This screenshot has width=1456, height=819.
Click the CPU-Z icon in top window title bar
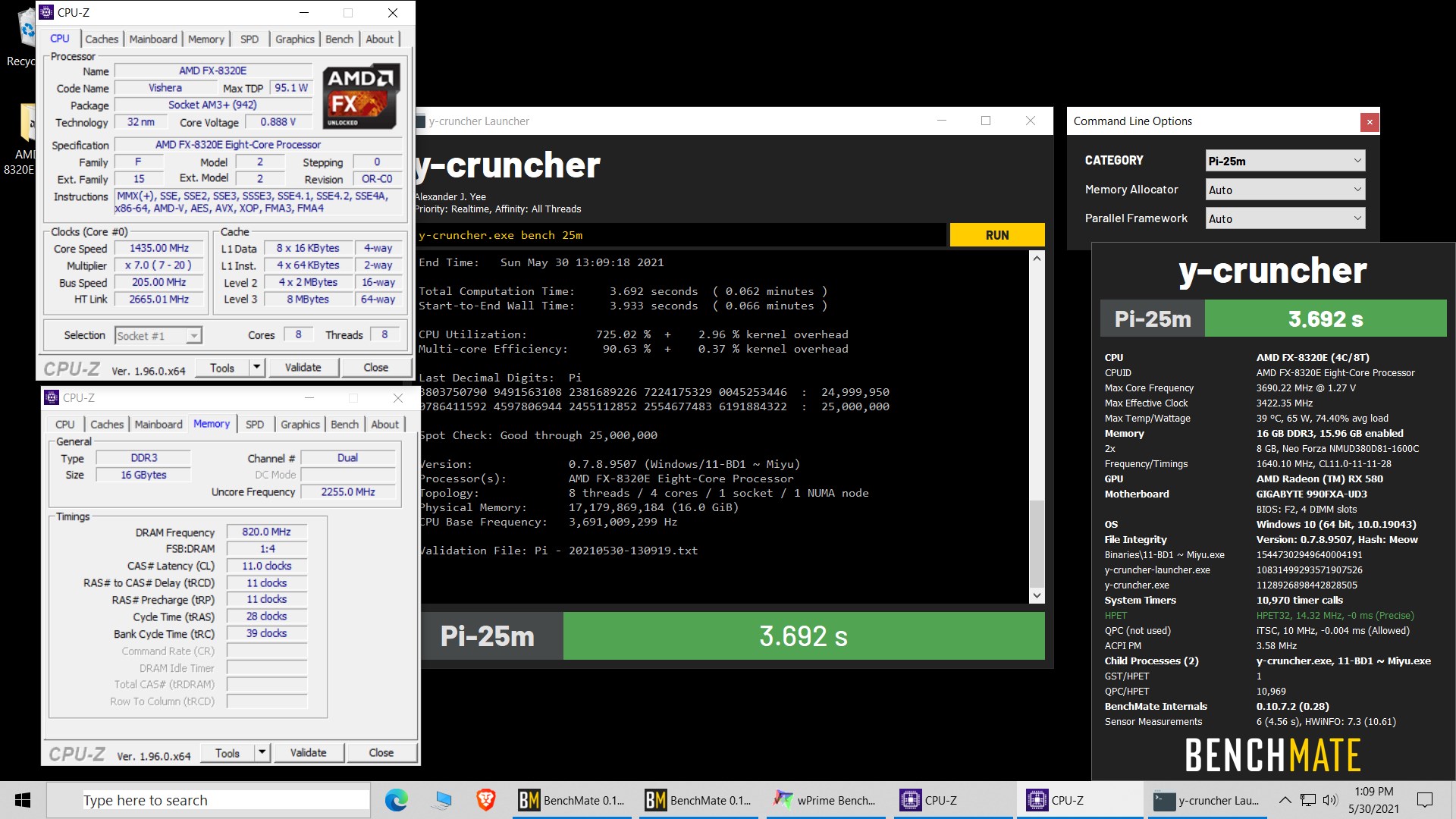(46, 12)
